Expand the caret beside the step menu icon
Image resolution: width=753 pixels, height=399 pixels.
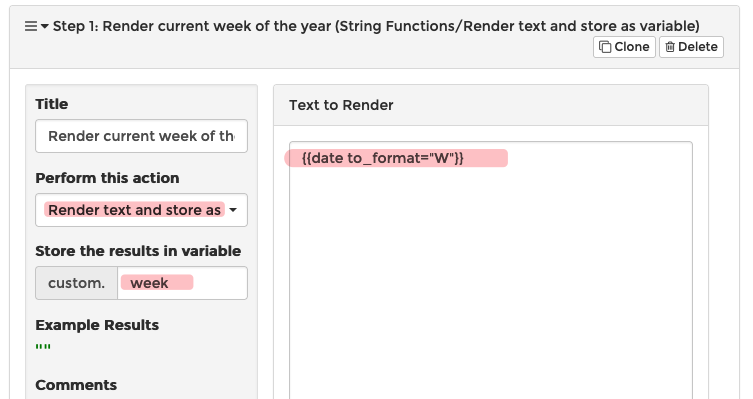45,26
